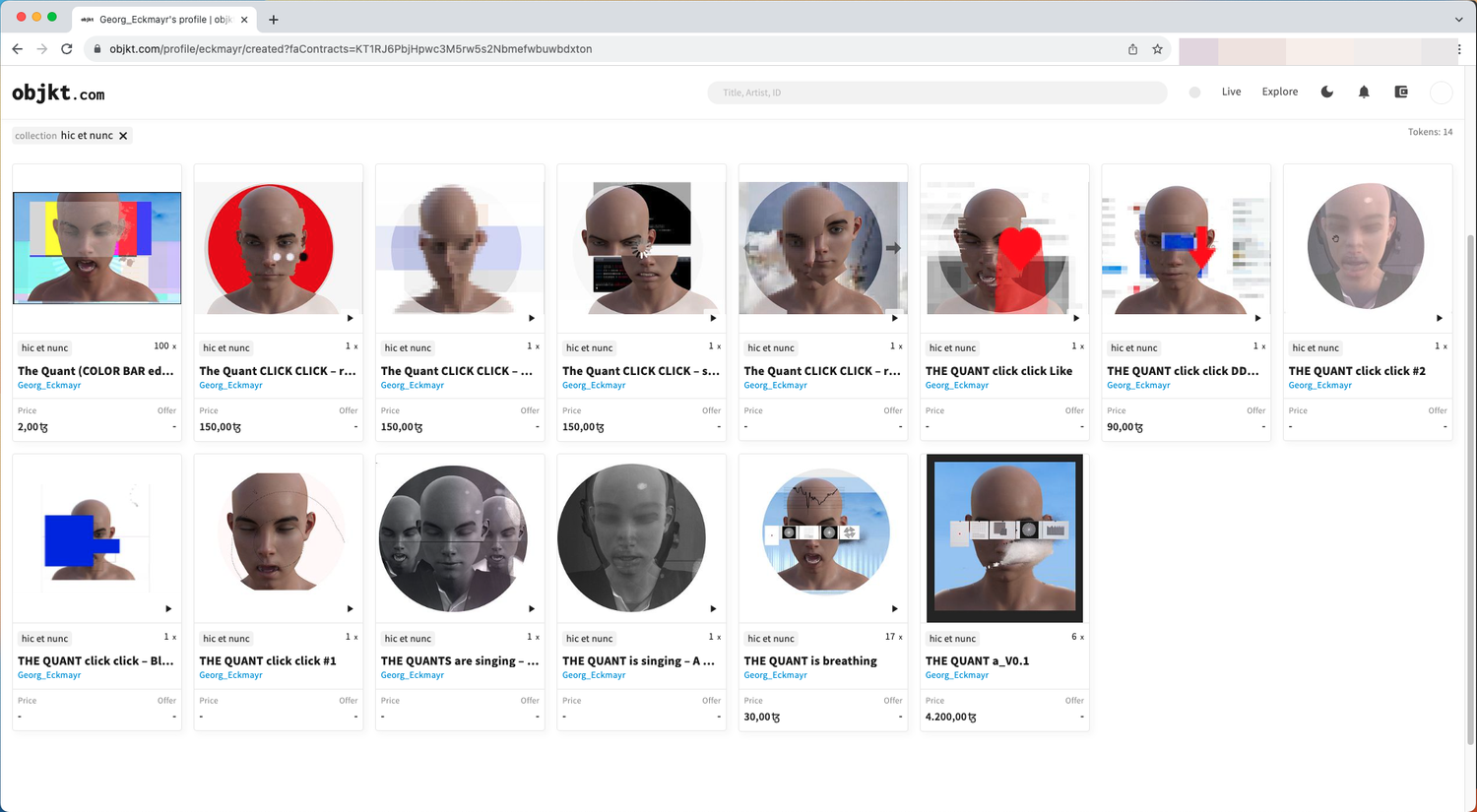Click the objkt.com logo
Image resolution: width=1477 pixels, height=812 pixels.
tap(58, 94)
